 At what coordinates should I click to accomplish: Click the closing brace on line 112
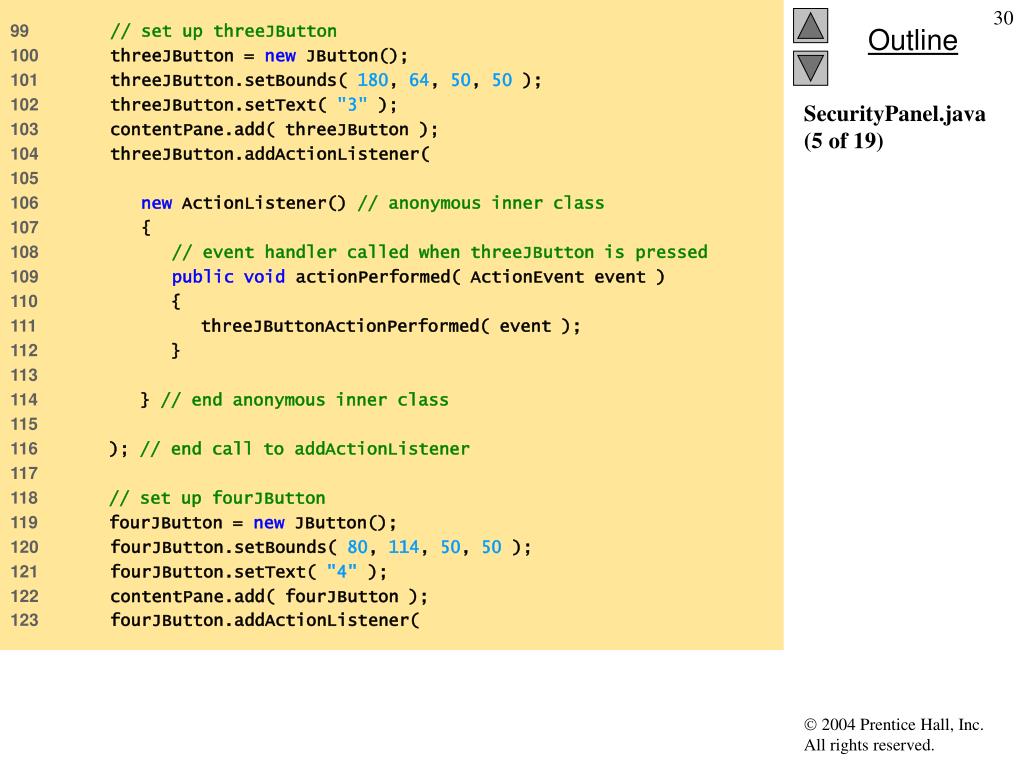[176, 351]
